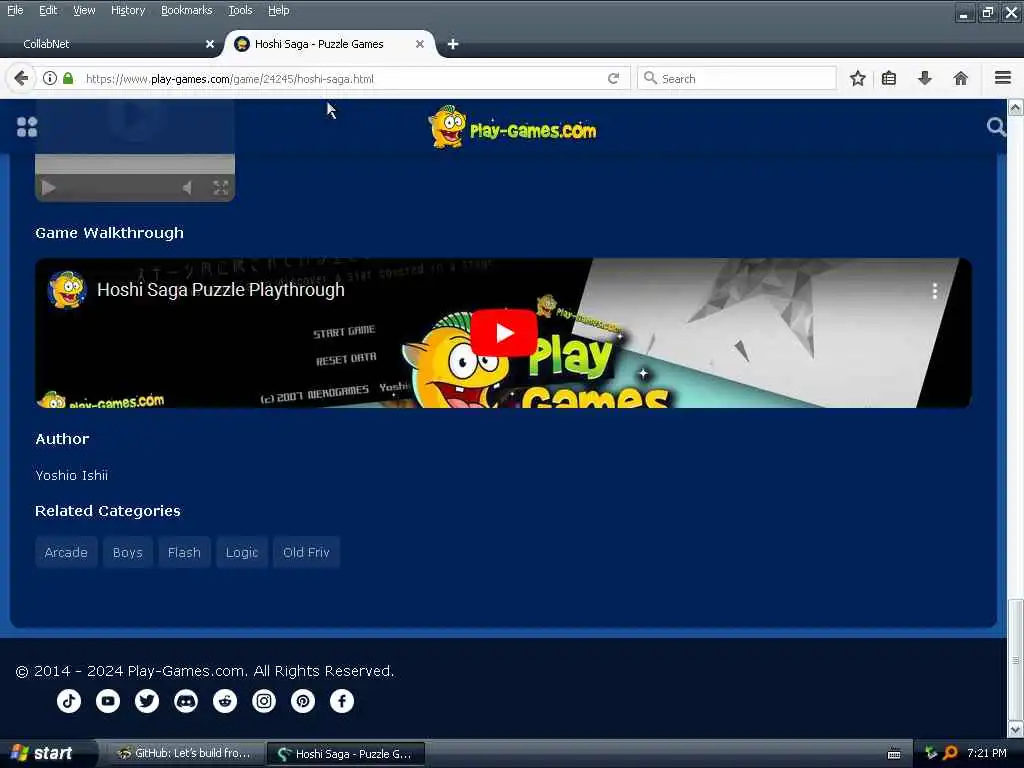
Task: Click the vertical scrollbar thumb
Action: pyautogui.click(x=1016, y=658)
